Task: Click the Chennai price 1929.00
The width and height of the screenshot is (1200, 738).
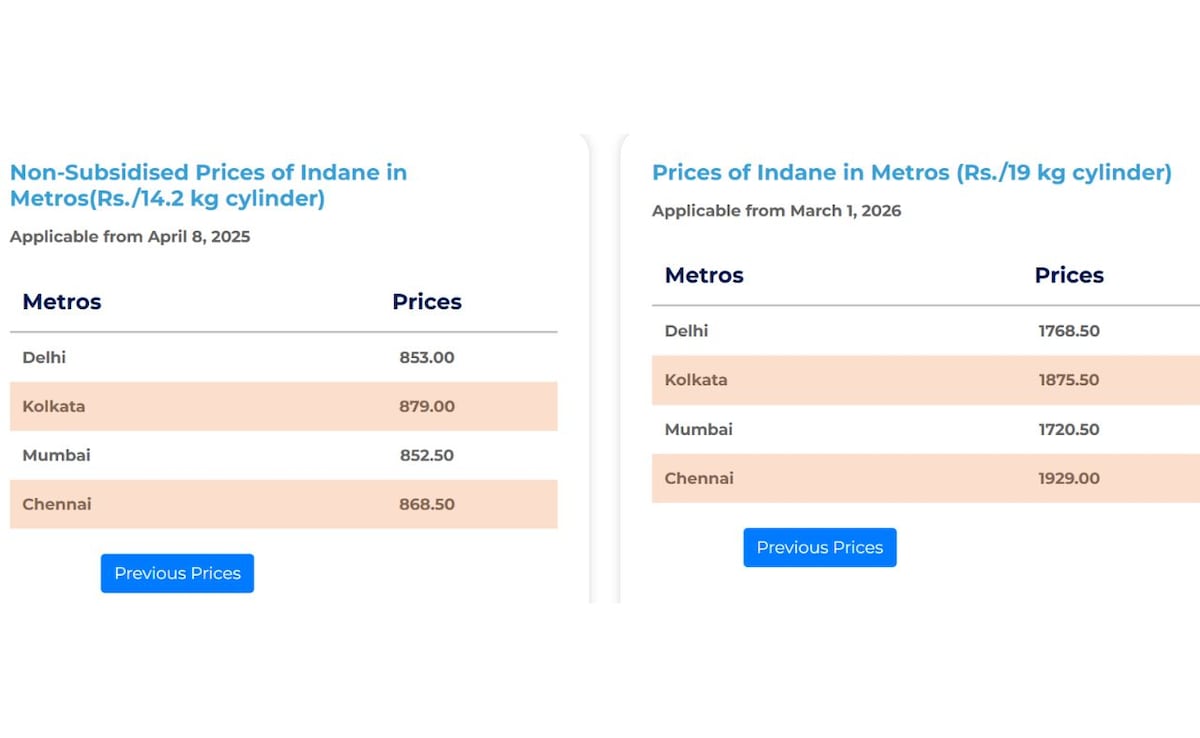Action: tap(1068, 478)
